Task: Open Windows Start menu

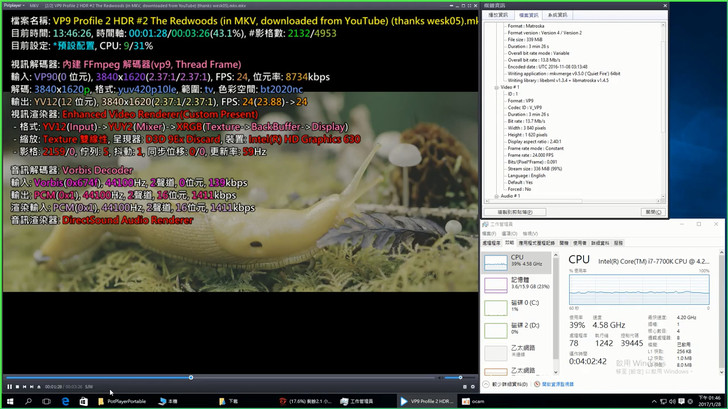Action: pyautogui.click(x=8, y=401)
